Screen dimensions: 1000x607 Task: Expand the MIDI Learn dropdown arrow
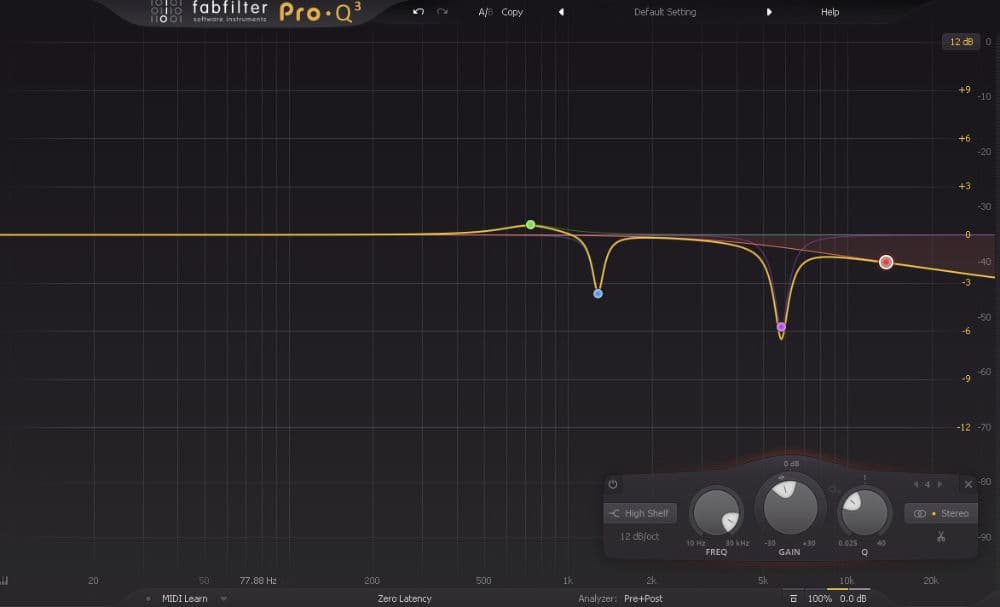click(224, 599)
